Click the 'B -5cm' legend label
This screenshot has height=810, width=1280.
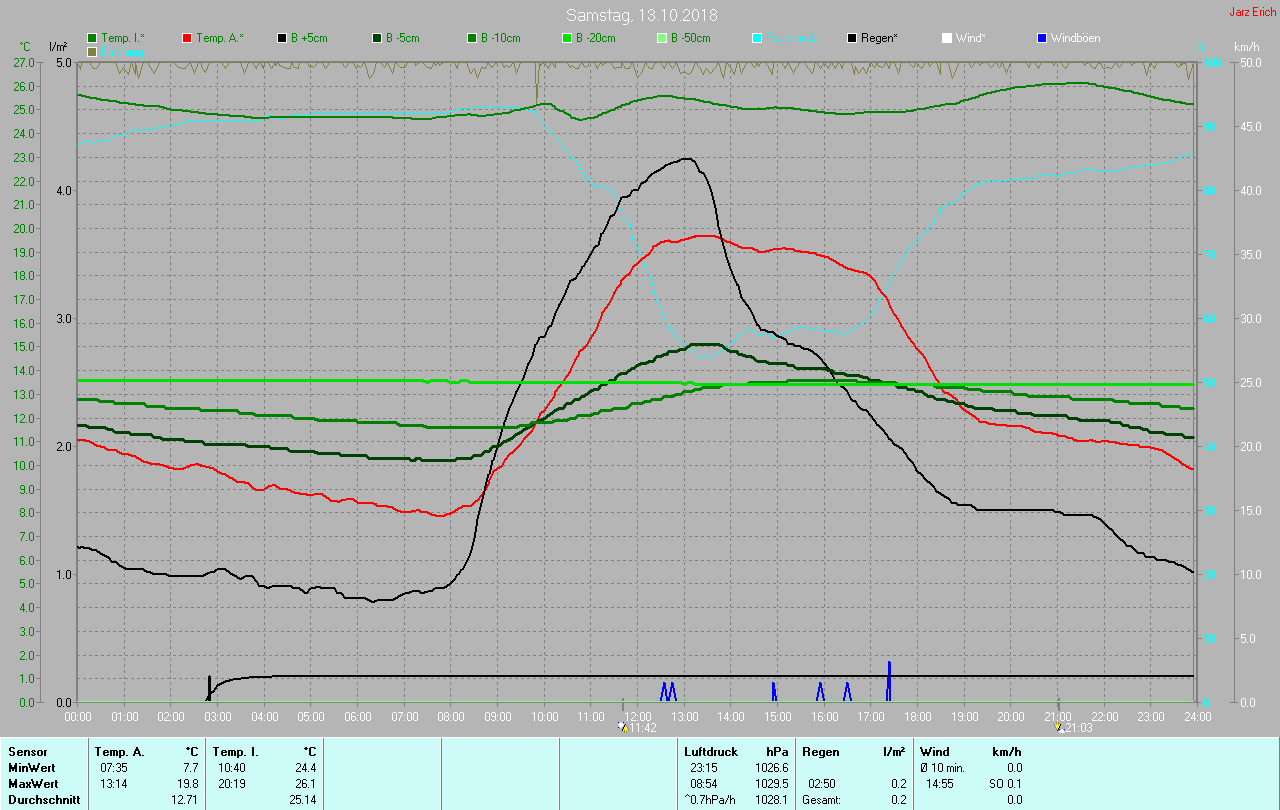point(403,38)
